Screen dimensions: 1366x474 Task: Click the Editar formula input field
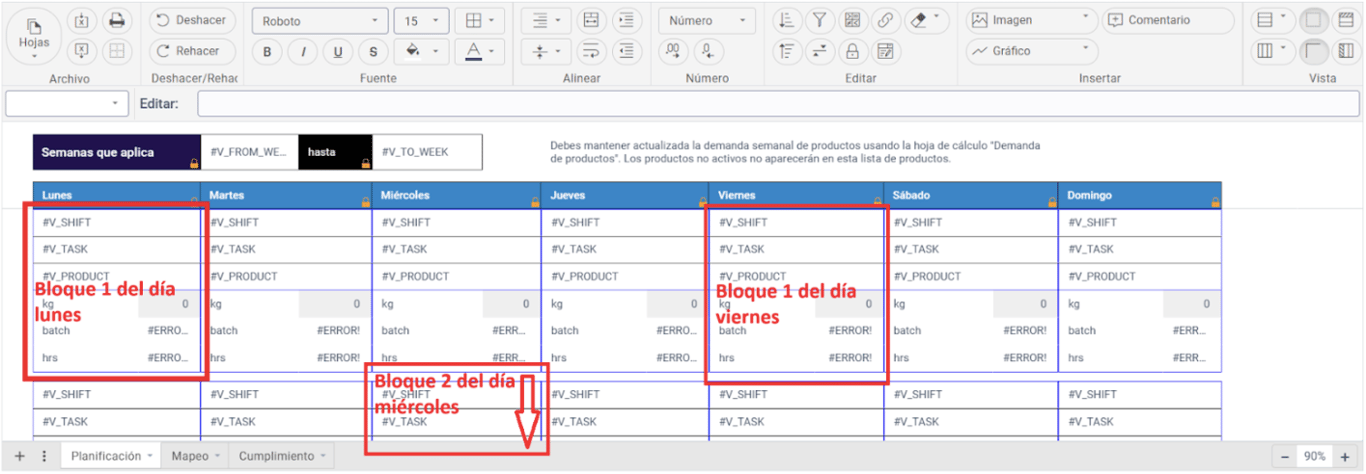pos(778,103)
